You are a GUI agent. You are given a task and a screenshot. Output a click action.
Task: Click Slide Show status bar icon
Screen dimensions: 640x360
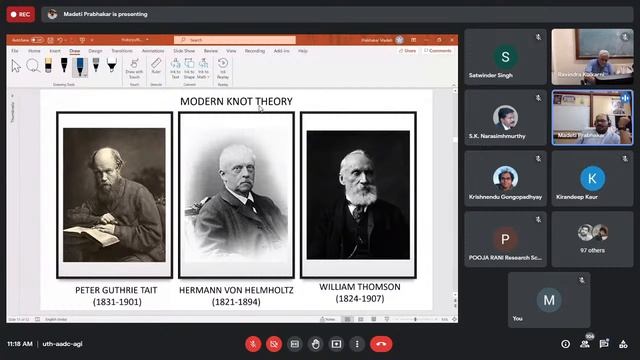tap(387, 319)
